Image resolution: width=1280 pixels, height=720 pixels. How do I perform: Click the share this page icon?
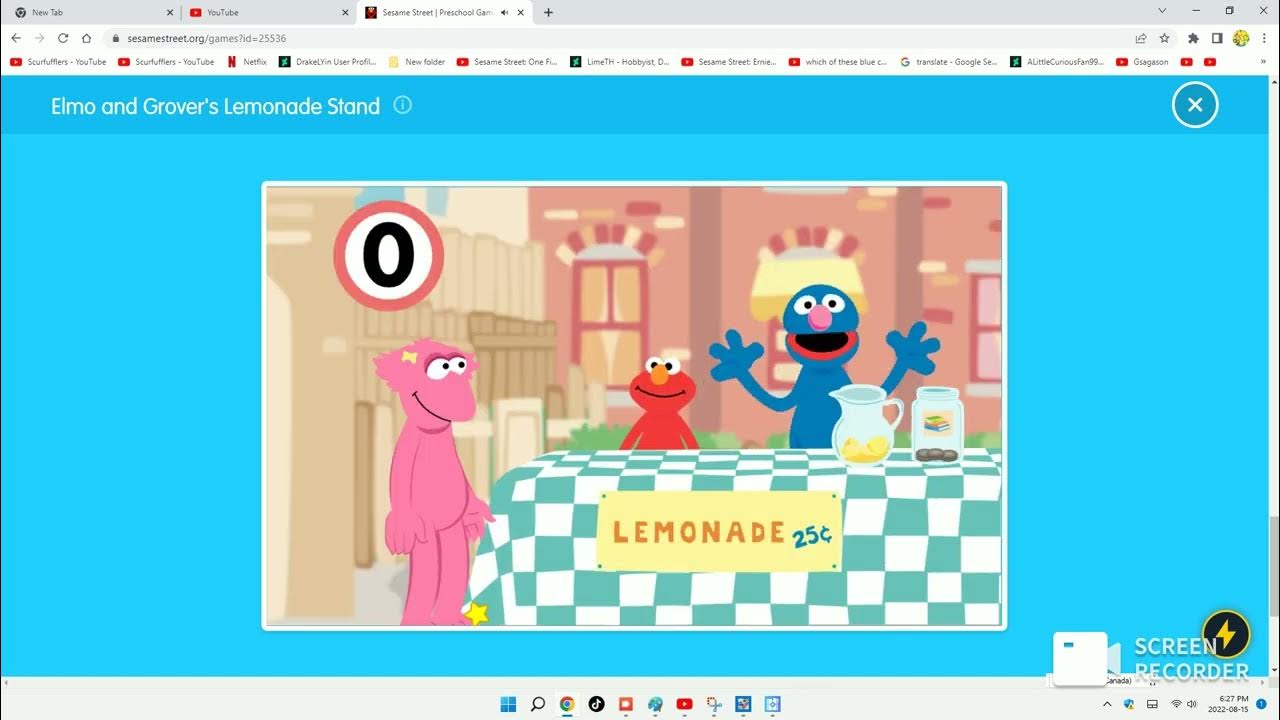tap(1141, 38)
